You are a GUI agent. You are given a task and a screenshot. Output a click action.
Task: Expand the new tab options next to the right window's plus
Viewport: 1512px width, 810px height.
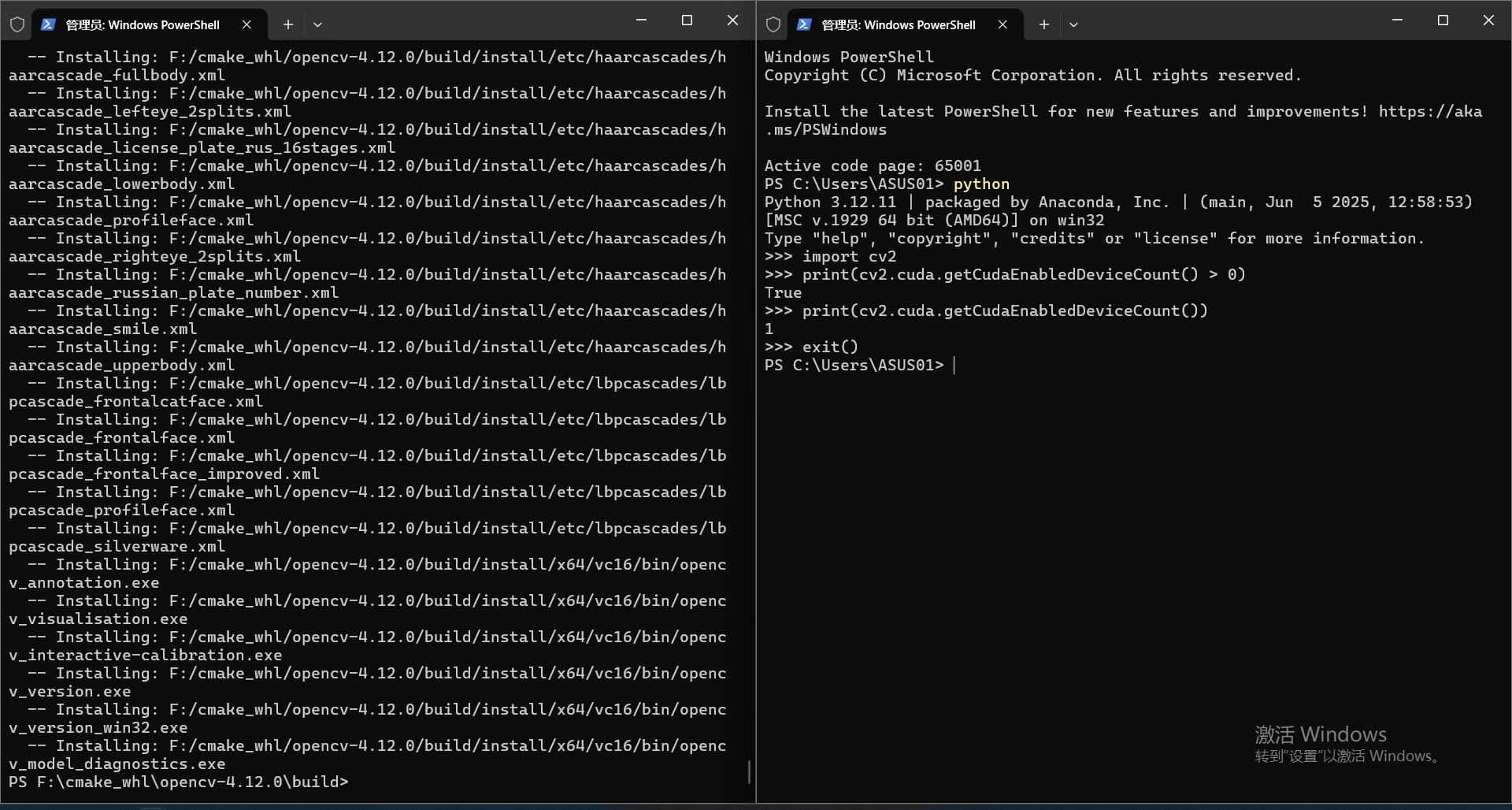[1073, 24]
